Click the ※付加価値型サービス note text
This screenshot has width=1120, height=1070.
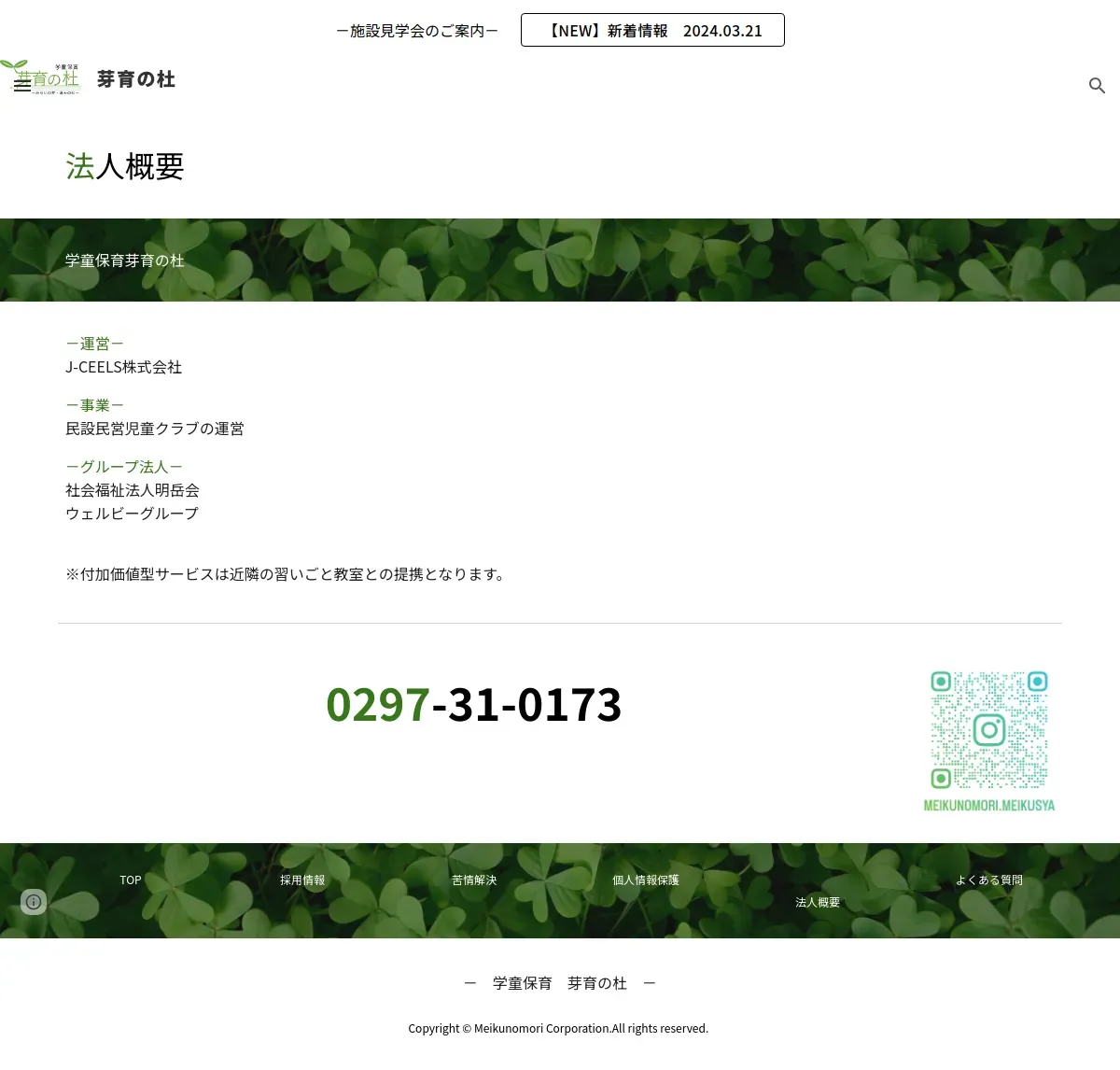(x=287, y=574)
